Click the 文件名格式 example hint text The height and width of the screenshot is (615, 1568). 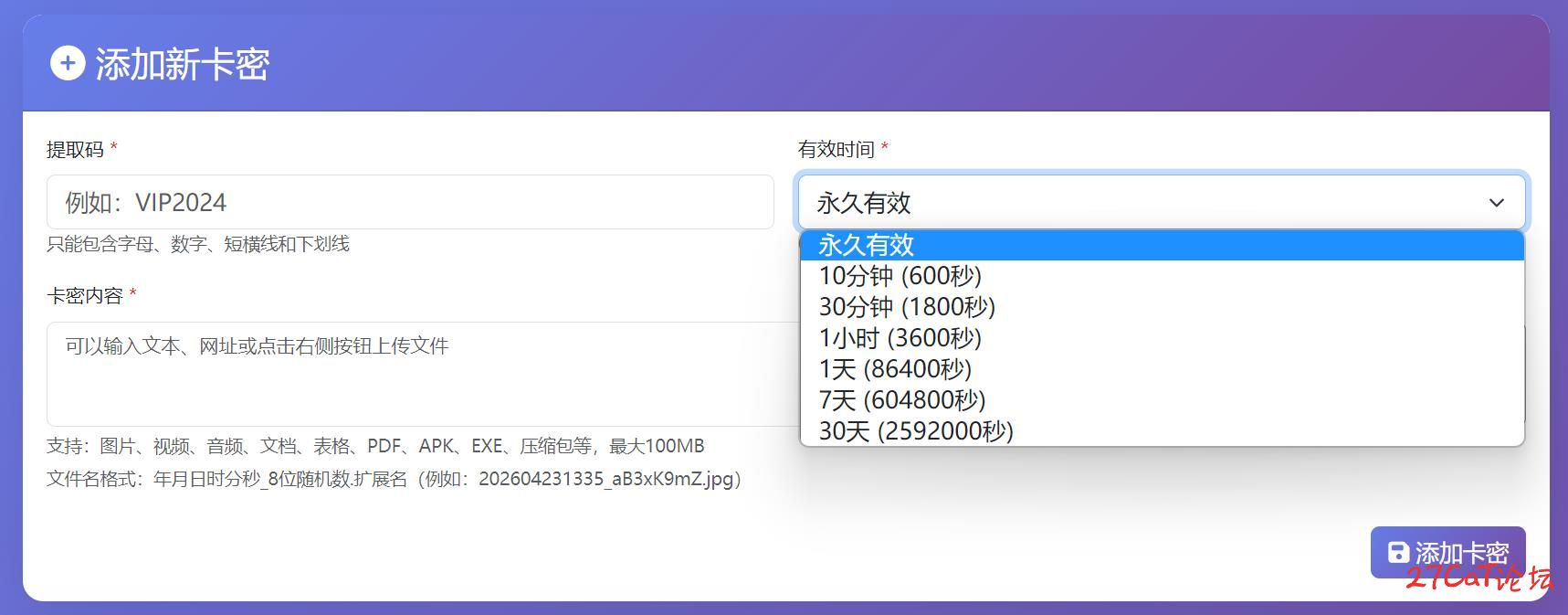pos(394,479)
